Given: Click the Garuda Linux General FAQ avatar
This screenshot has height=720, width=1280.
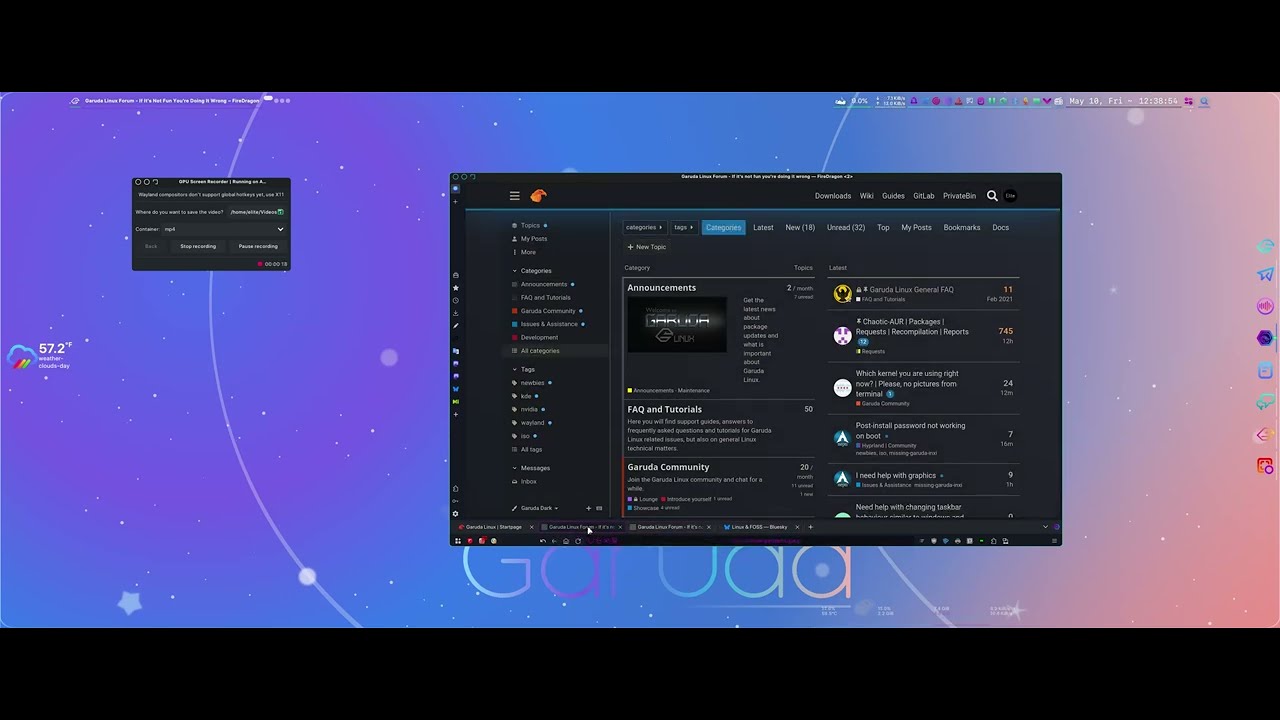Looking at the screenshot, I should click(x=842, y=294).
